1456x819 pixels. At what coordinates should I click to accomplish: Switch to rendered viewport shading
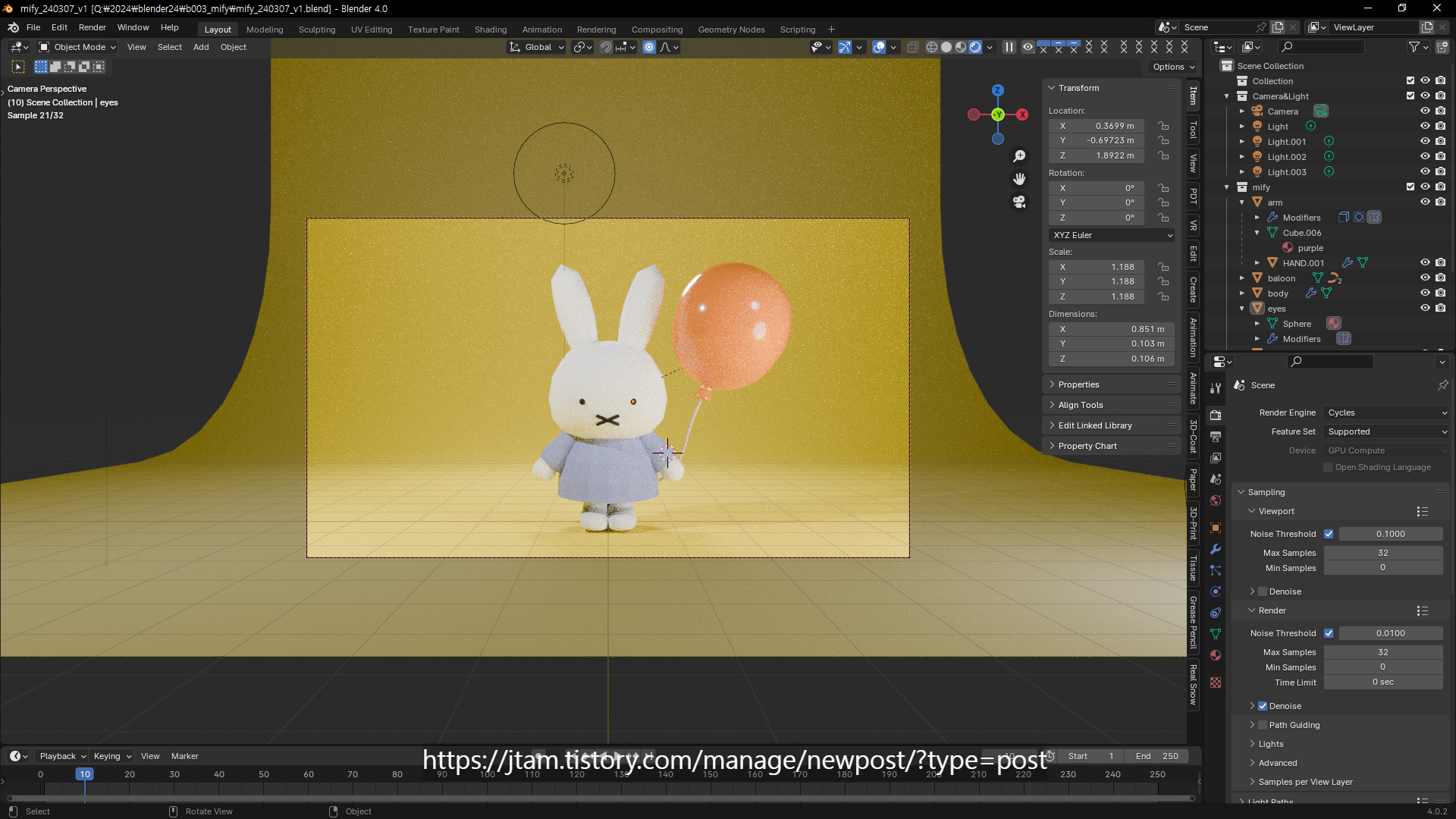[x=975, y=47]
